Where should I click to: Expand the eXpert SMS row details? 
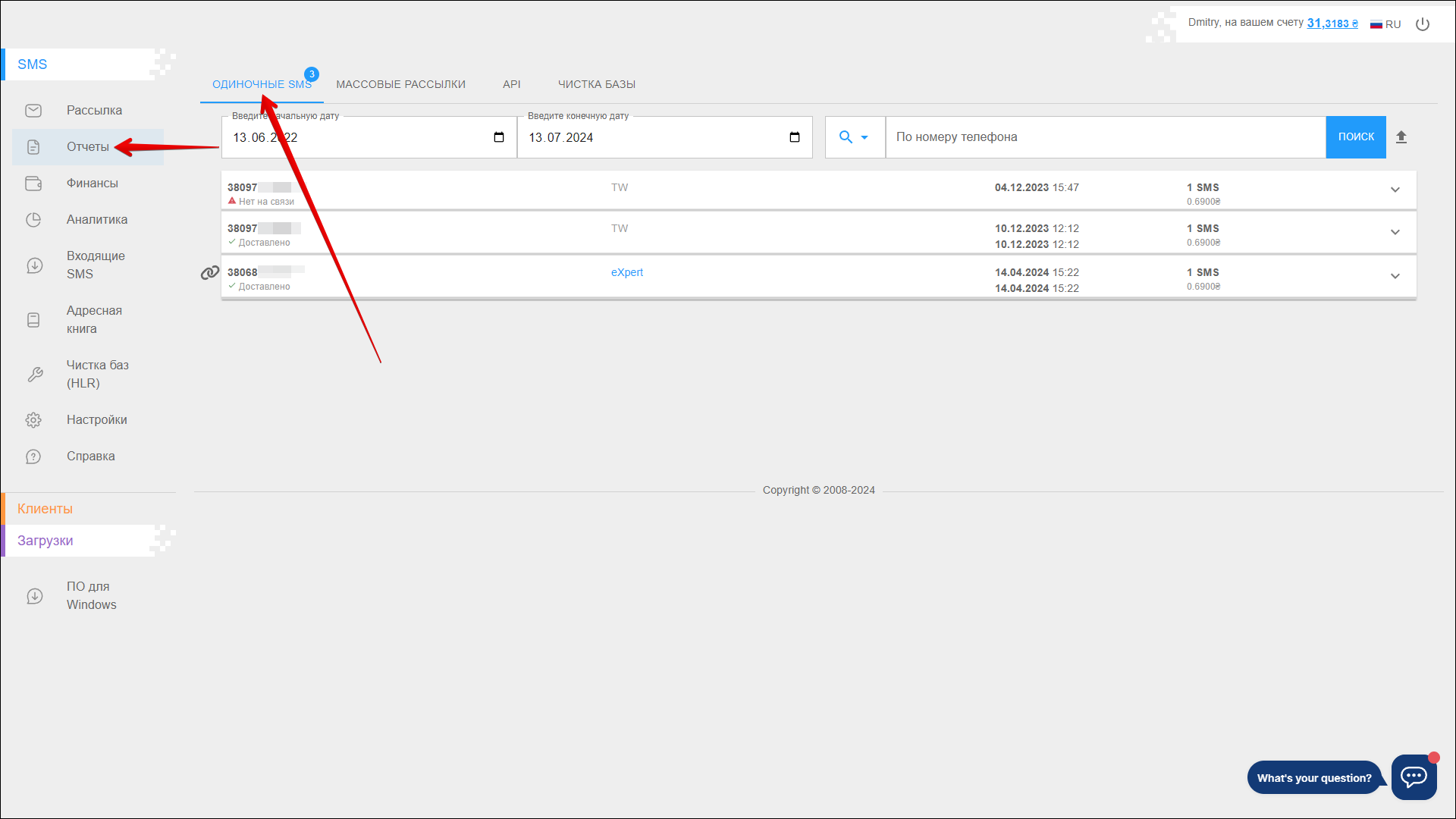pyautogui.click(x=1395, y=276)
